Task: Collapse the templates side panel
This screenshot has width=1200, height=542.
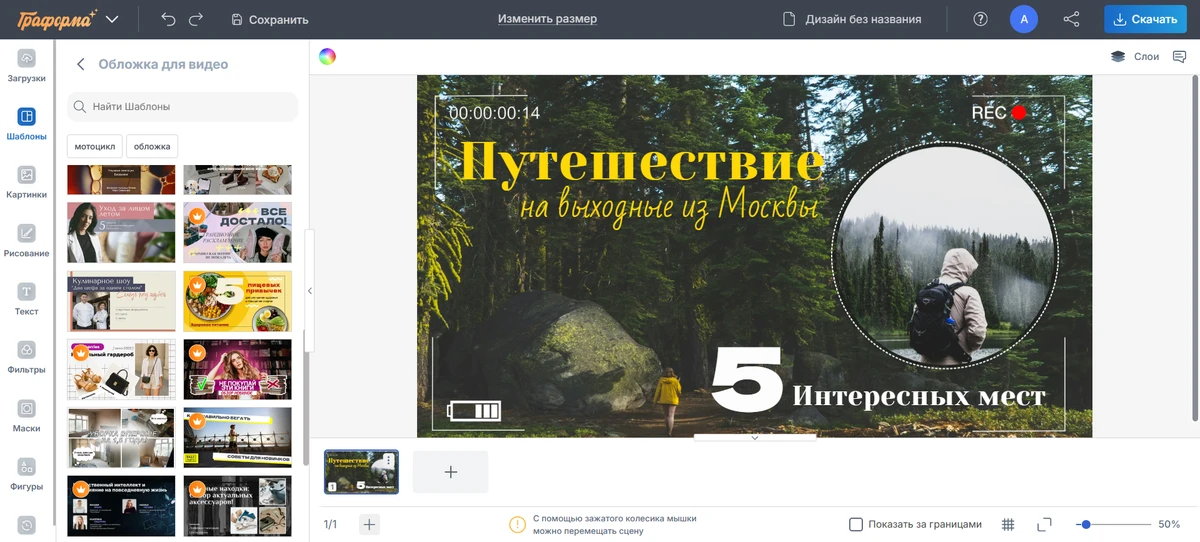Action: 310,291
